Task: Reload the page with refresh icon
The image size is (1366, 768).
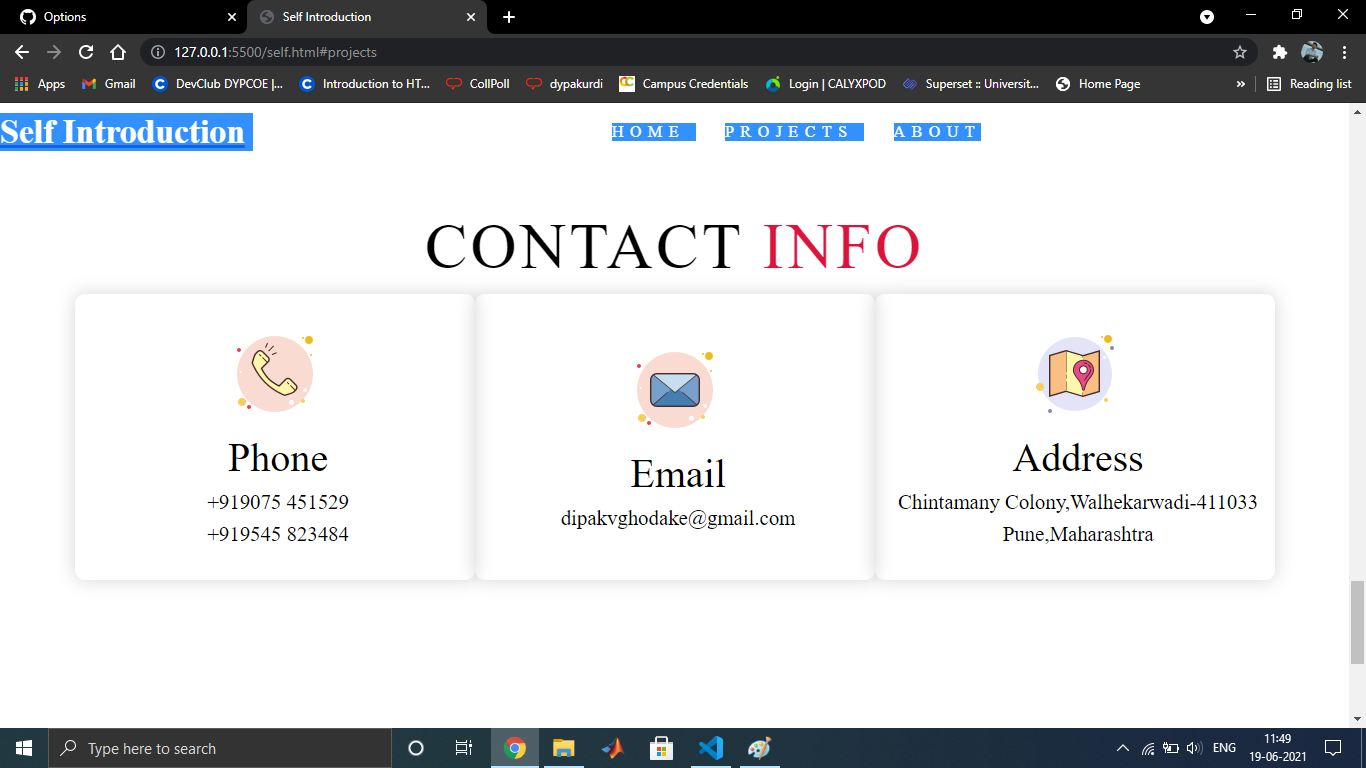Action: (x=86, y=52)
